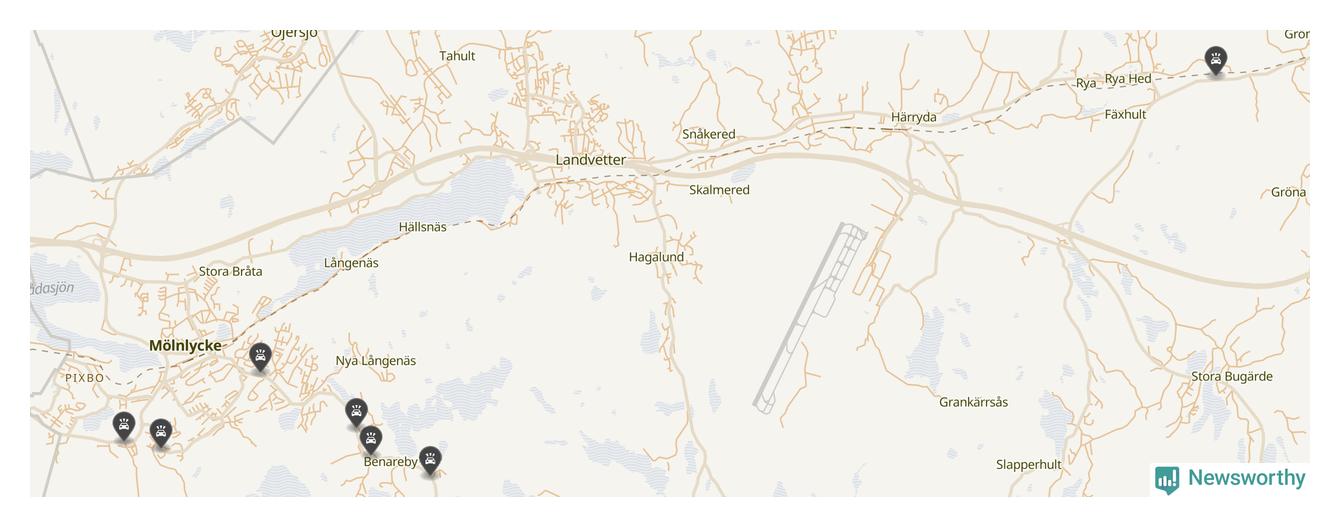This screenshot has height=527, width=1340.
Task: Select the car marker beside Mölnlycke label
Action: point(260,357)
